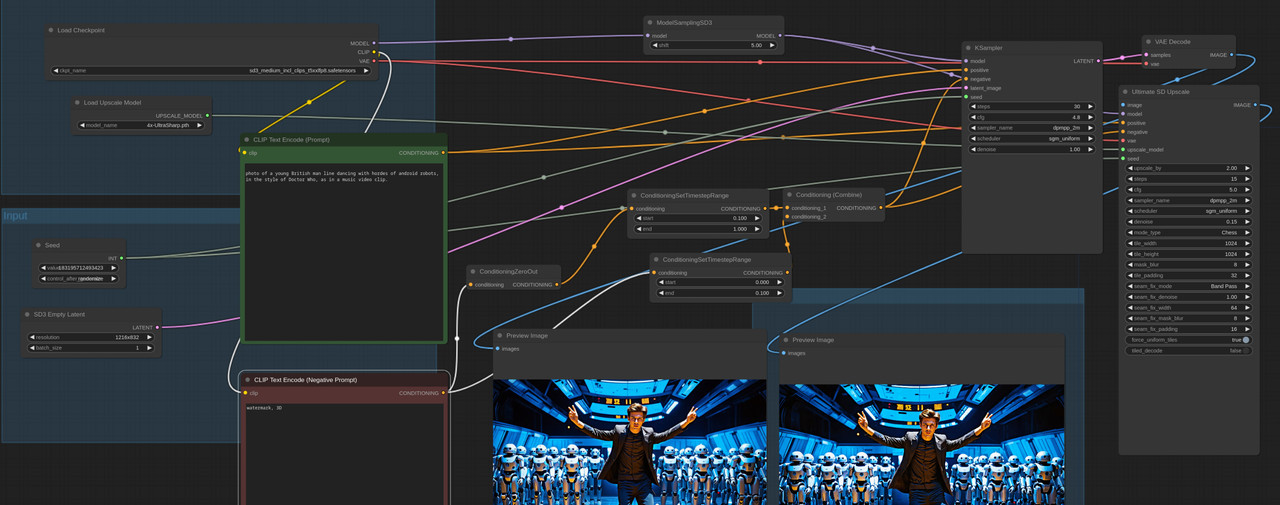This screenshot has height=505, width=1280.
Task: Click the upscale_model input socket on Ultimate SD Upscale
Action: (x=1123, y=150)
